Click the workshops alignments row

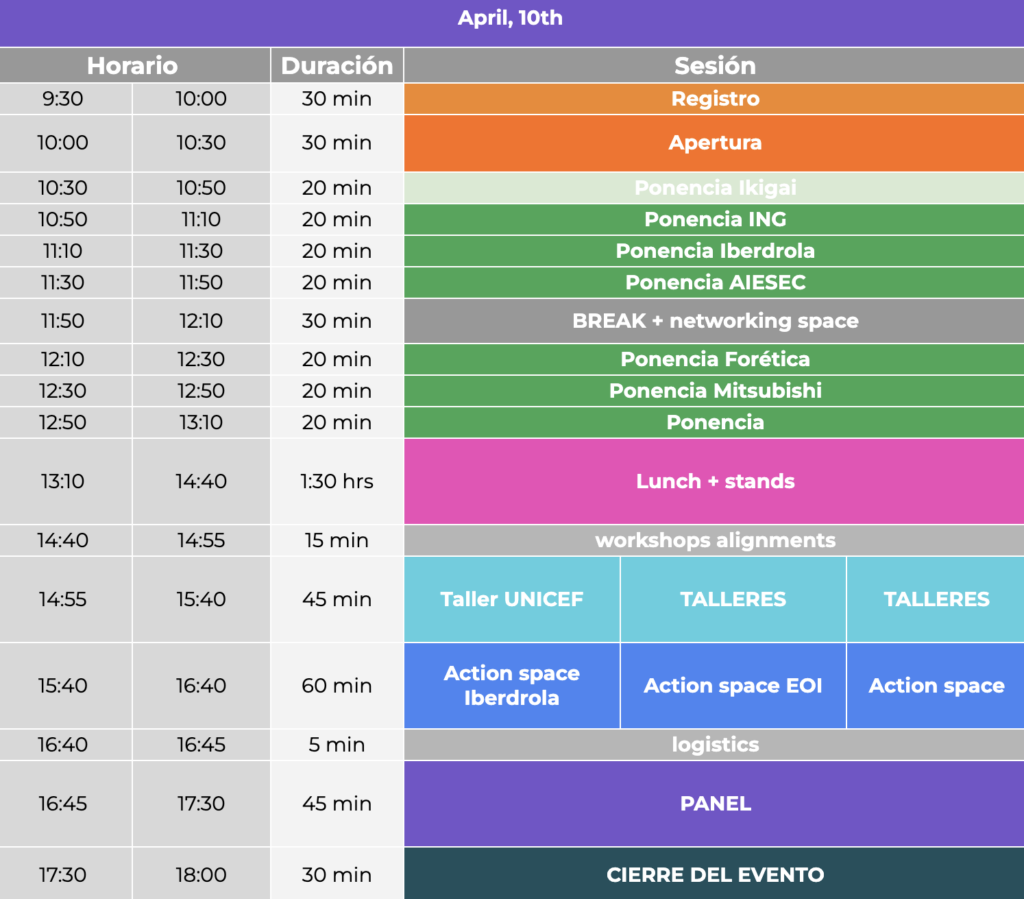tap(714, 541)
